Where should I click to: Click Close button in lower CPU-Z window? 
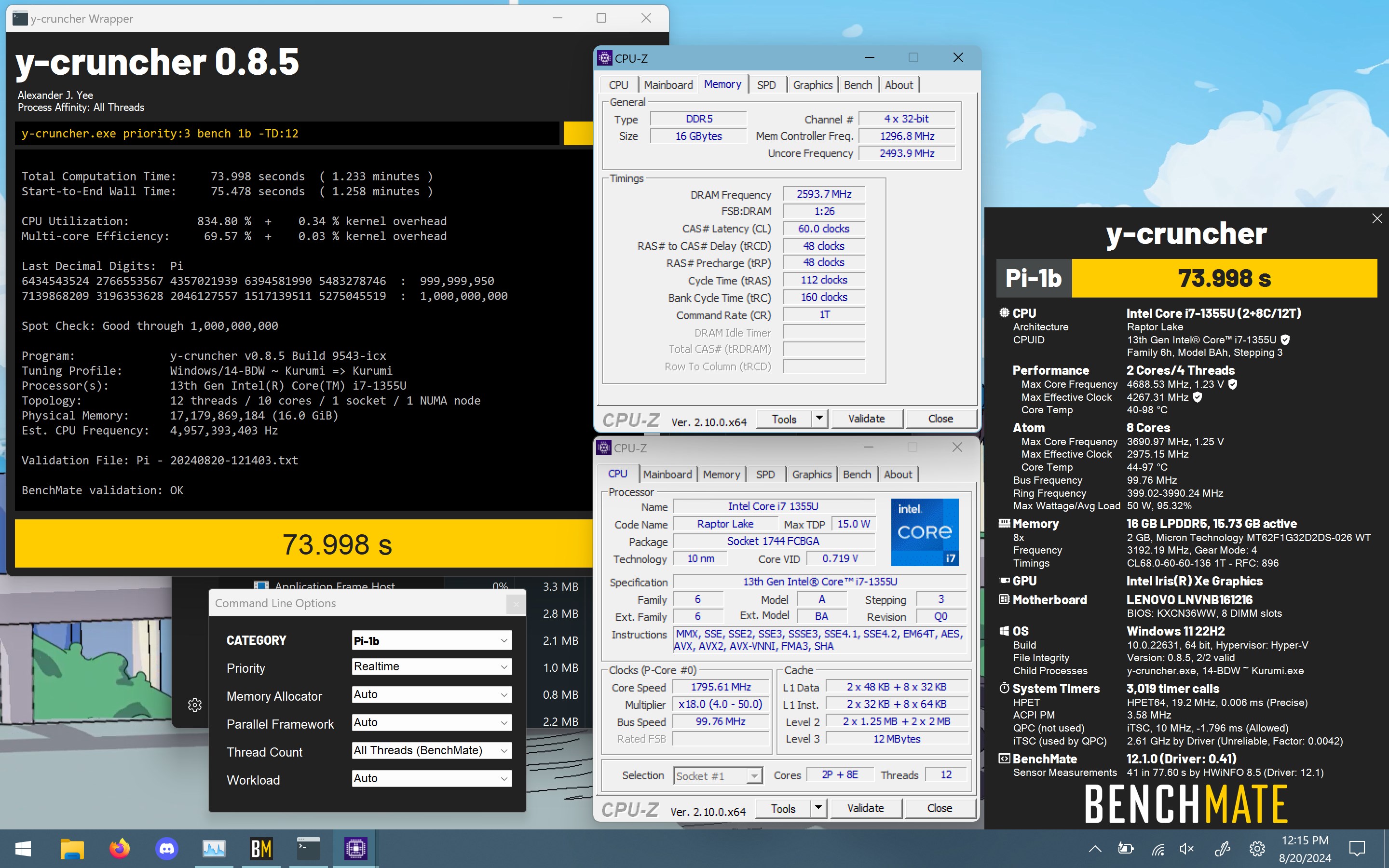(x=939, y=808)
